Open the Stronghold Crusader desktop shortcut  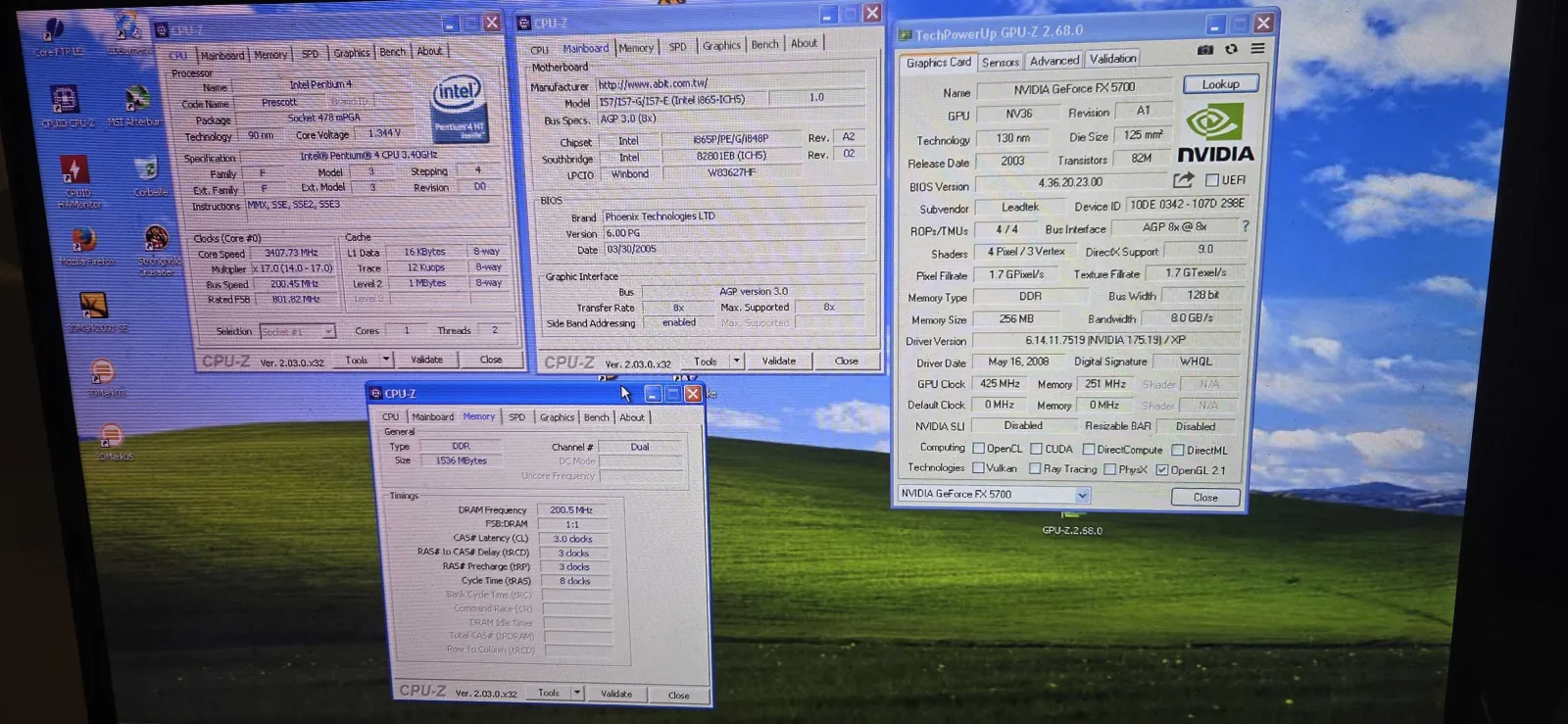[x=156, y=250]
